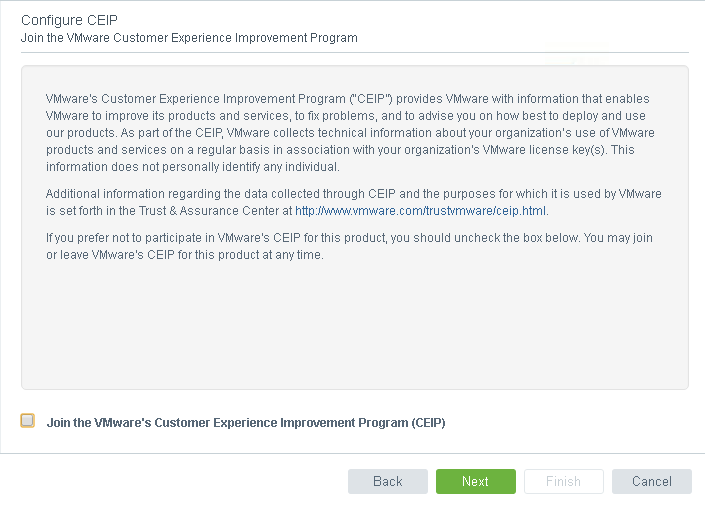
Task: Click the CEIP checkbox label text
Action: [x=246, y=423]
